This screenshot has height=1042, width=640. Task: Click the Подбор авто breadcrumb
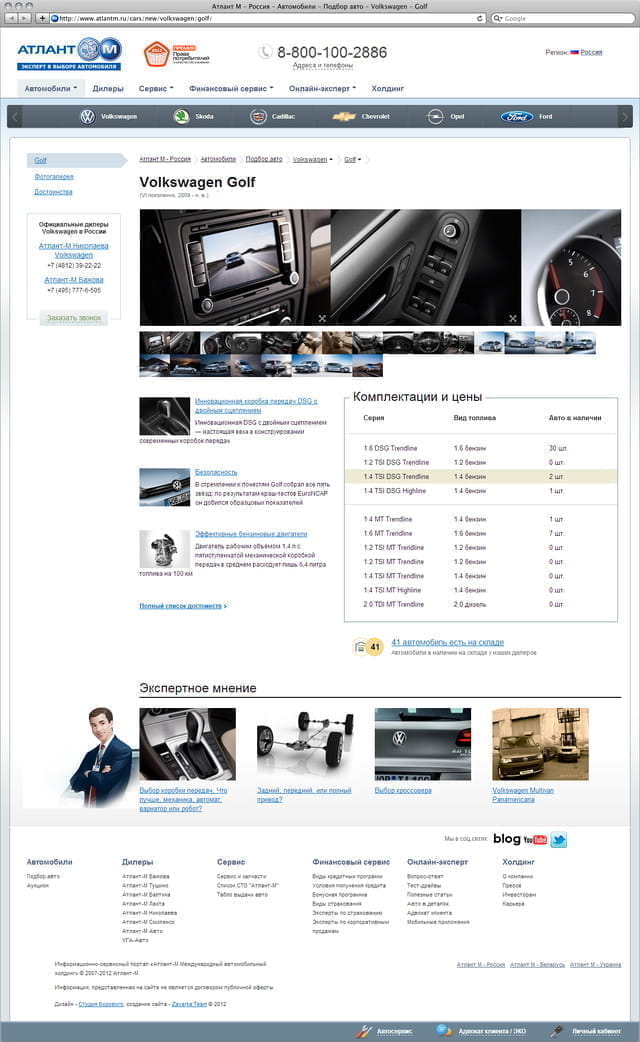click(264, 159)
